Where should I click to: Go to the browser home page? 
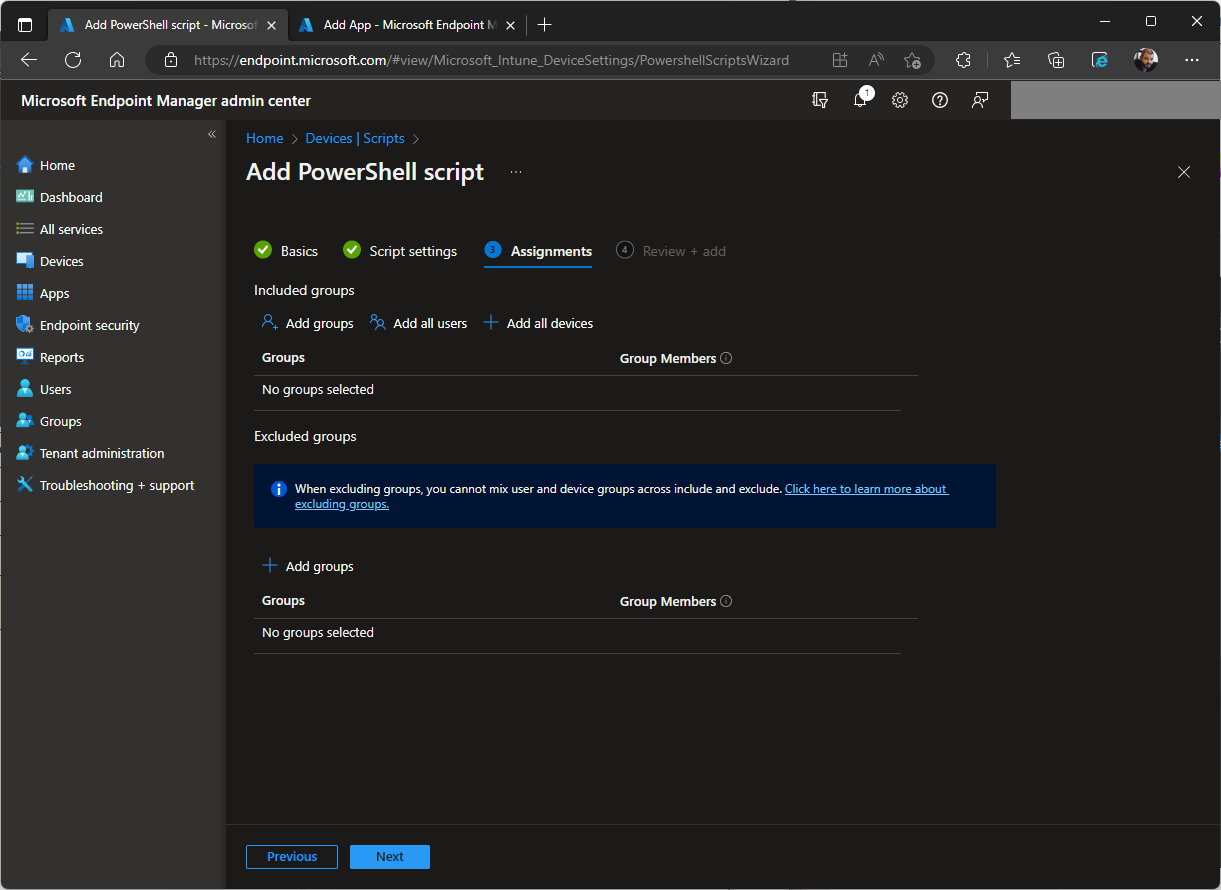click(x=117, y=60)
